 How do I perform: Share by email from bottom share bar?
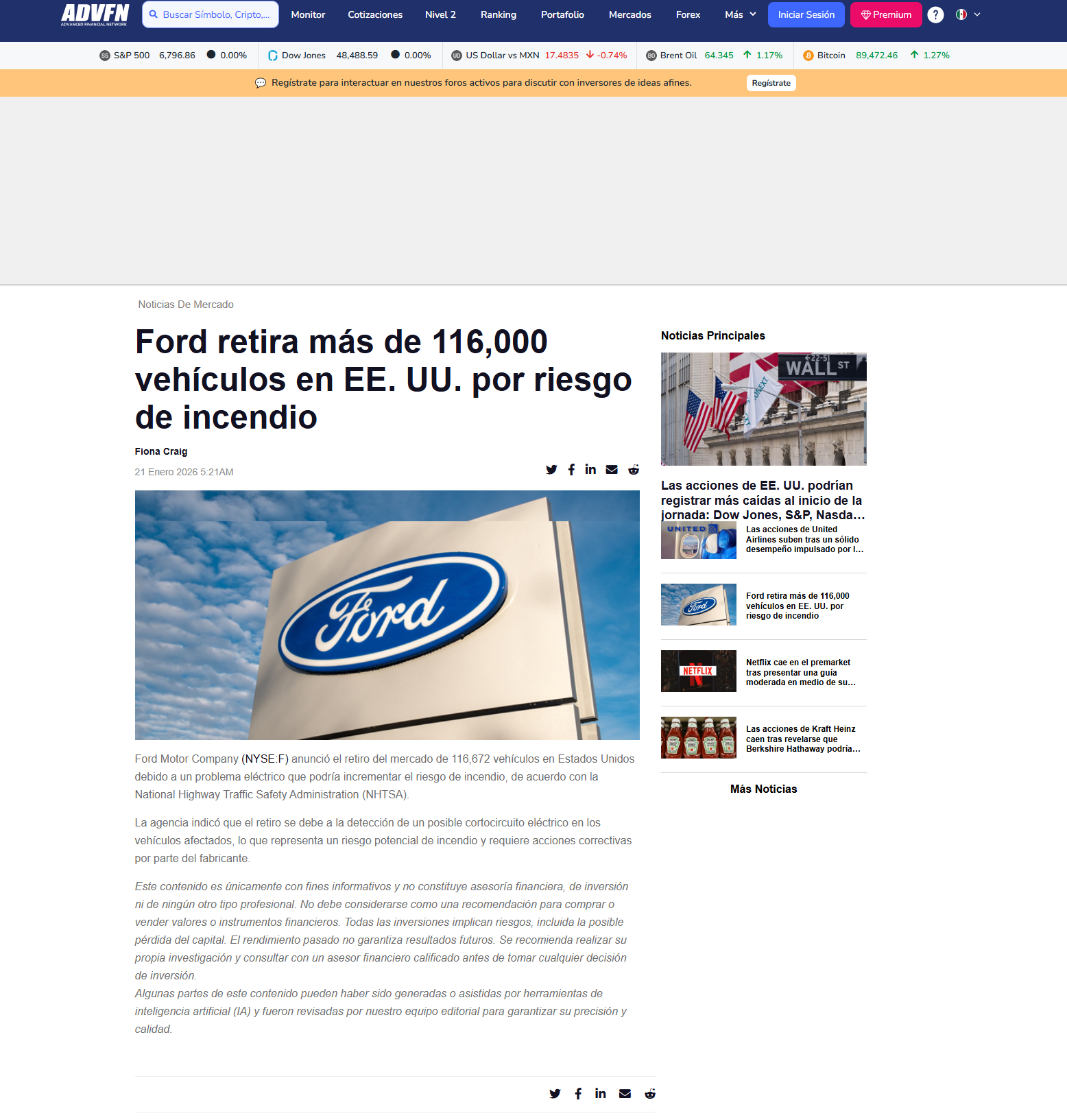pos(625,1094)
